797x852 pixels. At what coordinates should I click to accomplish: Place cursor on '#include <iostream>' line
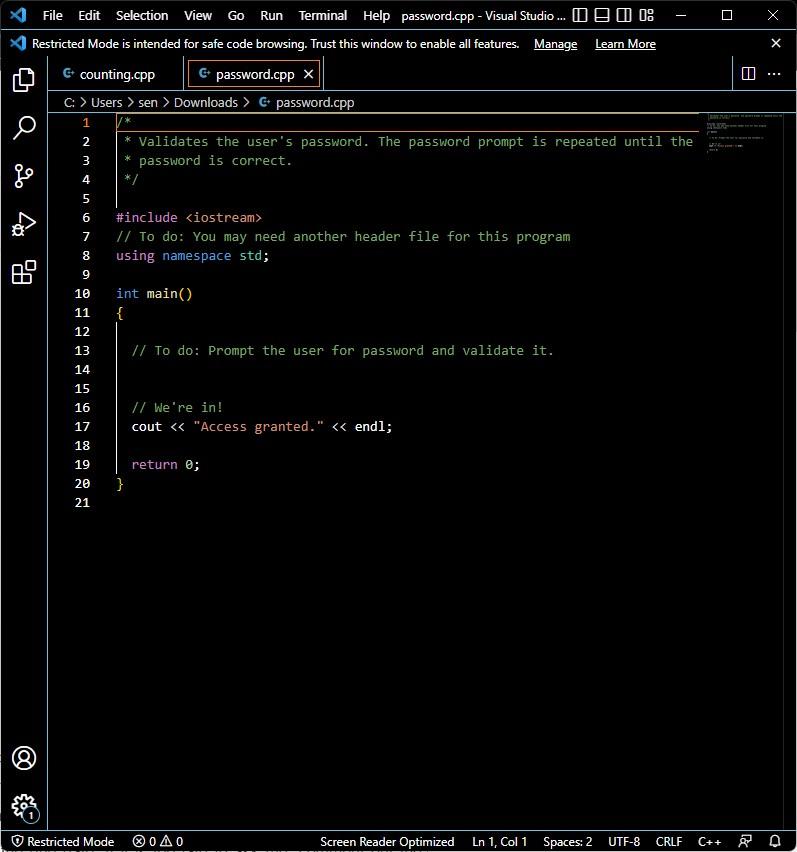[189, 217]
